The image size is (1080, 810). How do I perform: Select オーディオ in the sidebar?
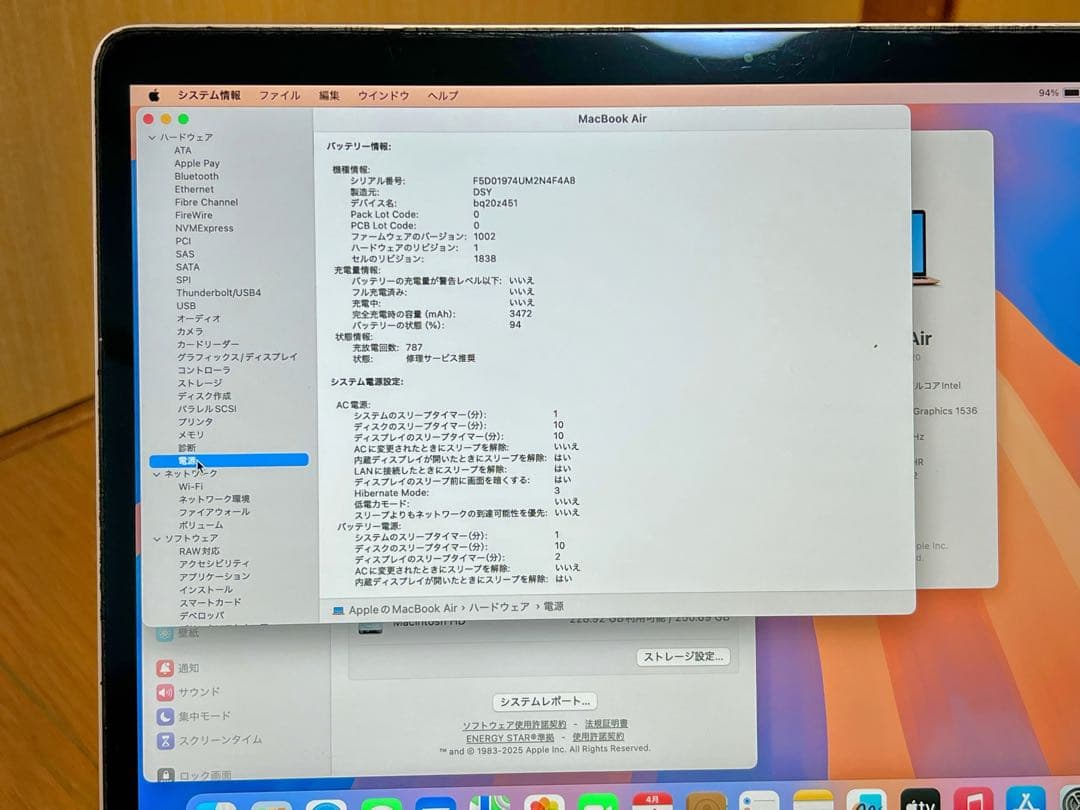pyautogui.click(x=198, y=319)
